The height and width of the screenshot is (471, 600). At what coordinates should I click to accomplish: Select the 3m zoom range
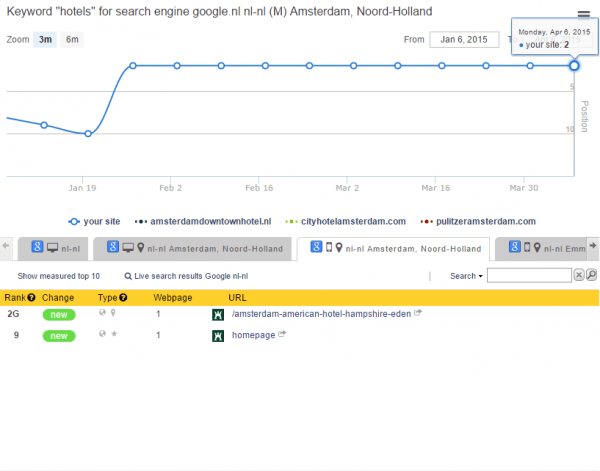point(45,40)
